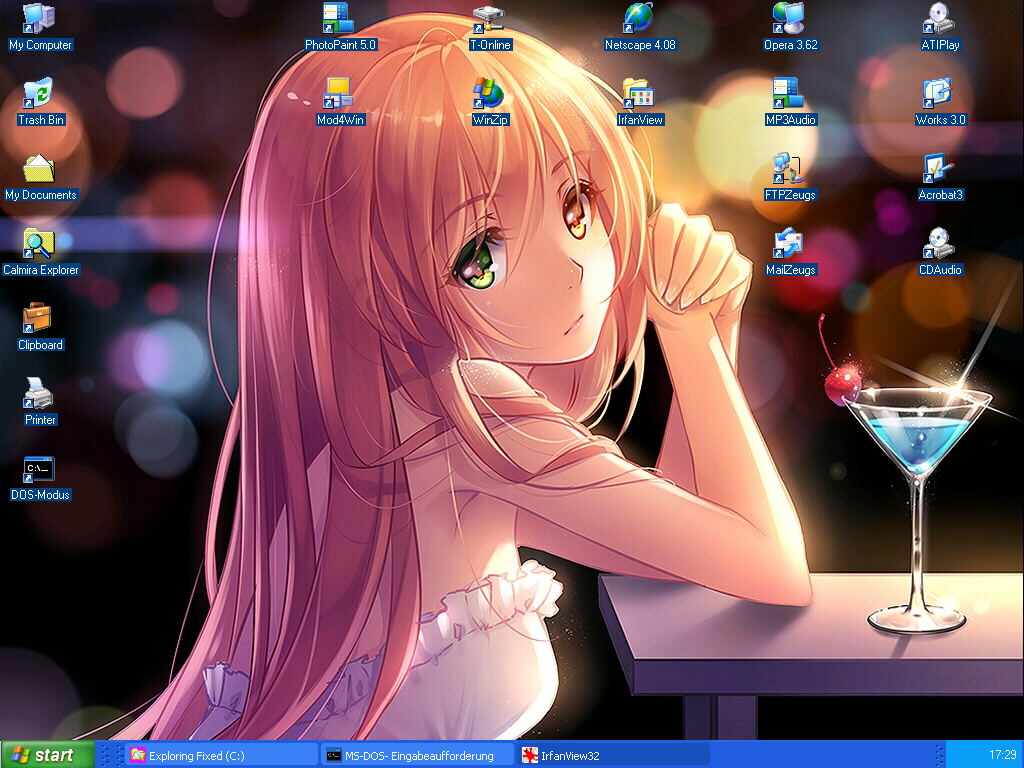The image size is (1024, 768).
Task: Switch to IrfanView32 taskbar button
Action: click(x=613, y=756)
